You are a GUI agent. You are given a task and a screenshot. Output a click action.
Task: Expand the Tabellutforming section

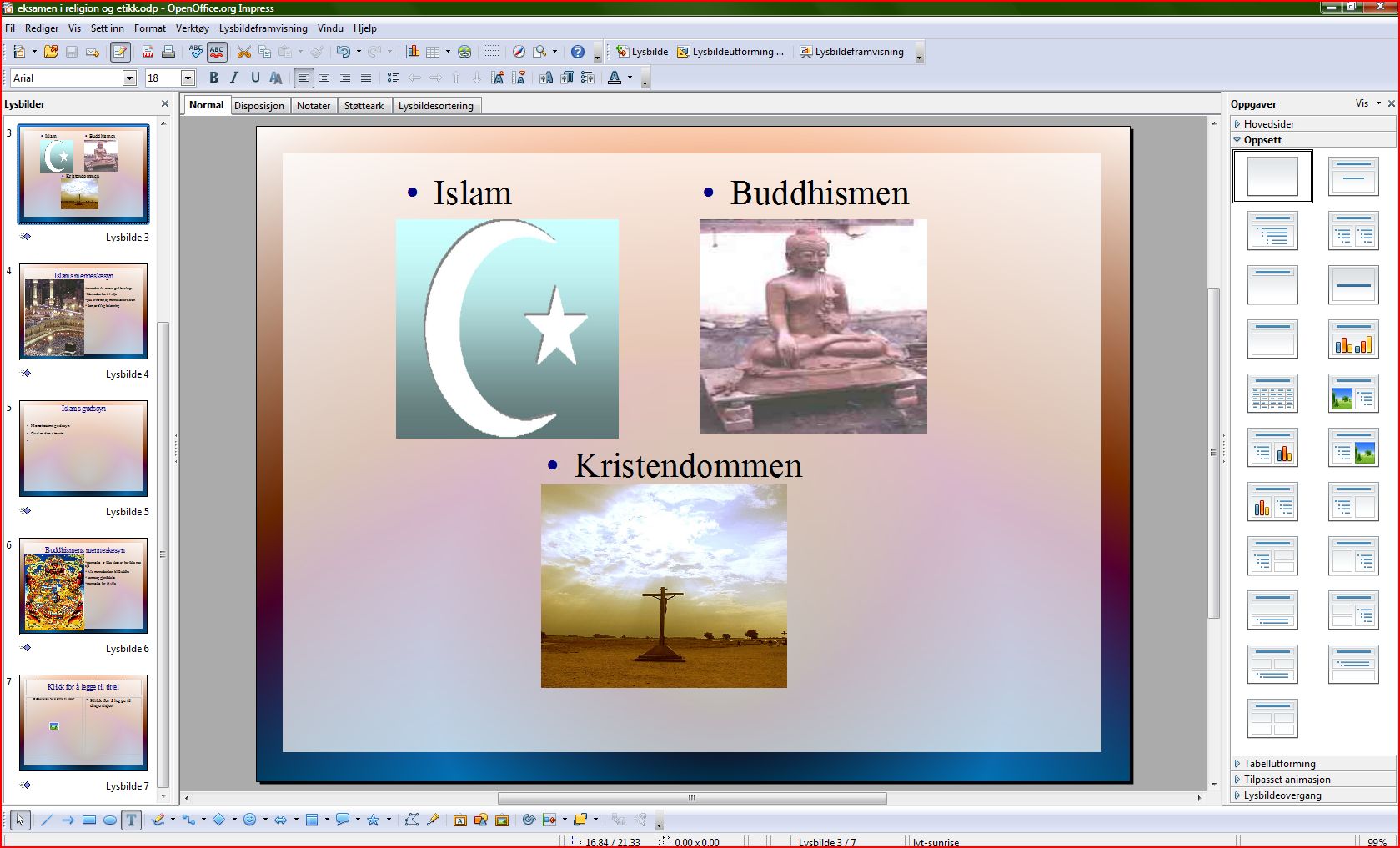tap(1312, 763)
